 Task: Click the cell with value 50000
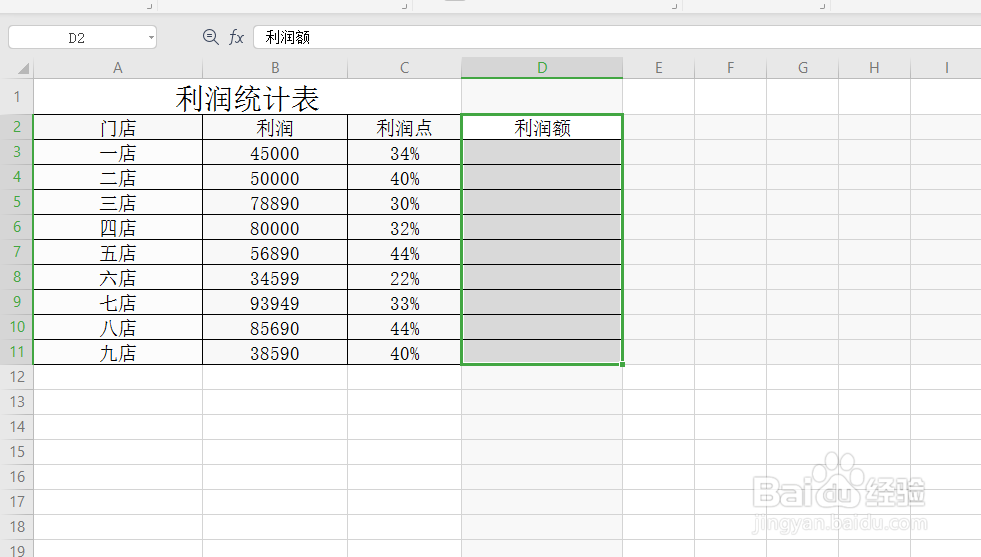(x=275, y=178)
